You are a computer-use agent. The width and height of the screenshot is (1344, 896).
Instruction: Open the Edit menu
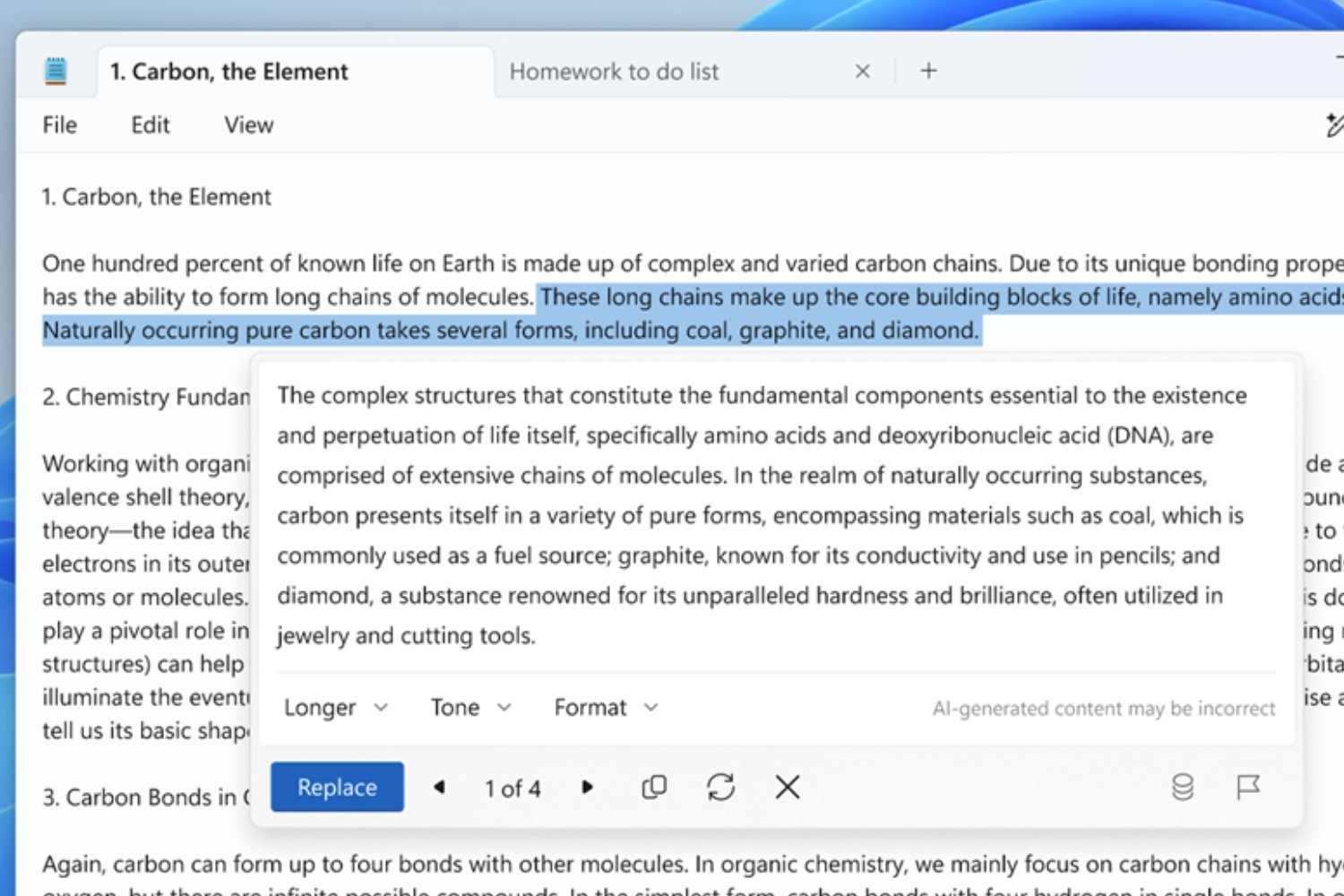tap(150, 125)
